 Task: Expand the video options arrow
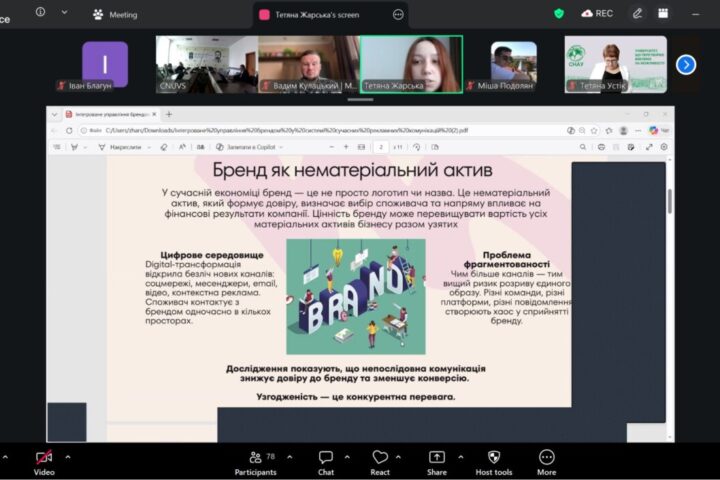[68, 456]
